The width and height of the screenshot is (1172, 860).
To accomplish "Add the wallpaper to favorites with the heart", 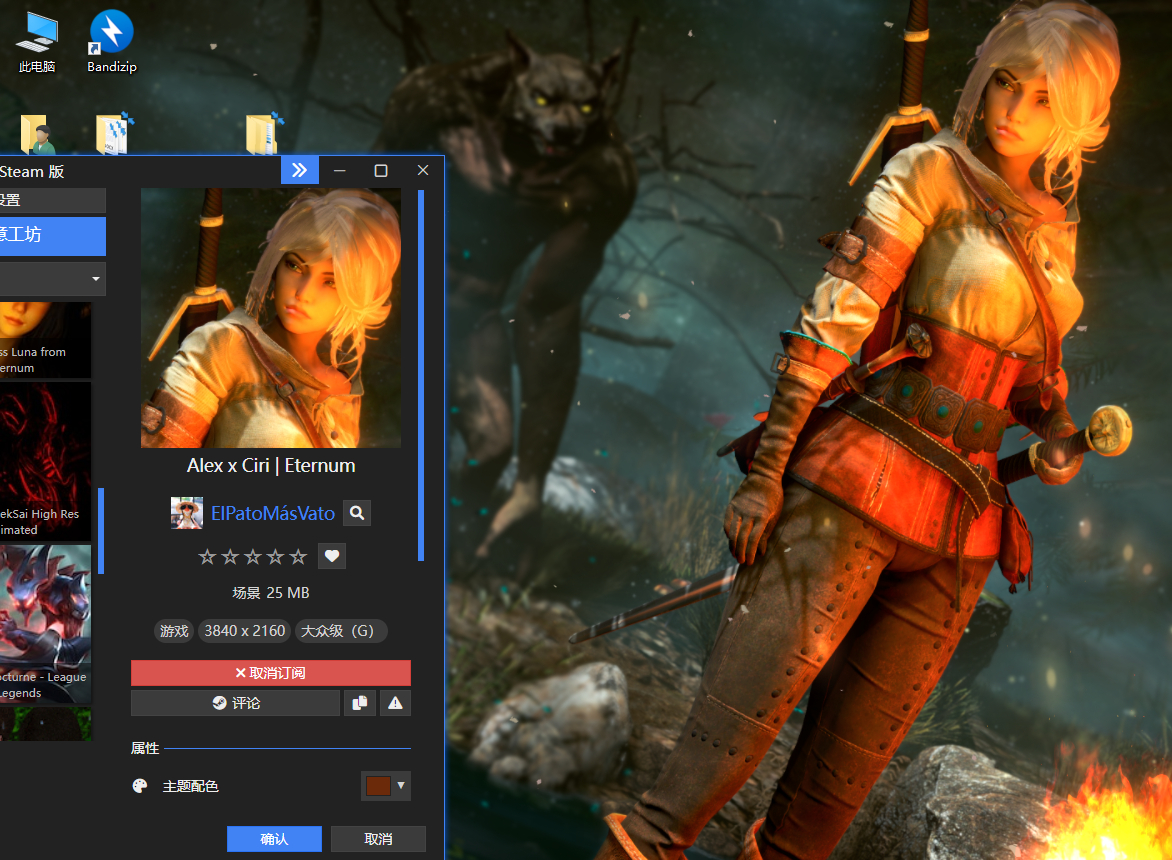I will (x=332, y=556).
